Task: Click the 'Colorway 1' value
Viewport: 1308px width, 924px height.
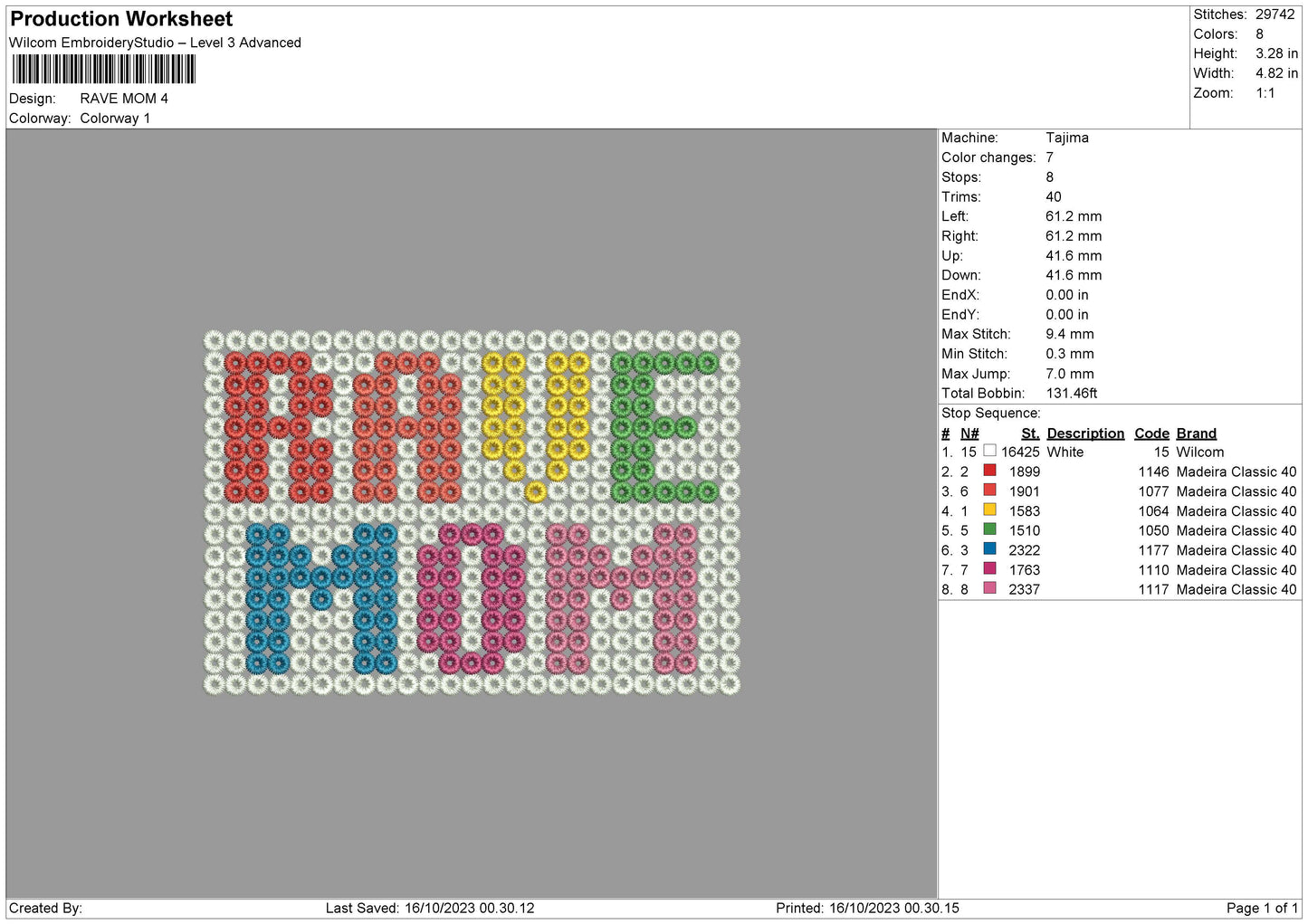Action: (115, 119)
